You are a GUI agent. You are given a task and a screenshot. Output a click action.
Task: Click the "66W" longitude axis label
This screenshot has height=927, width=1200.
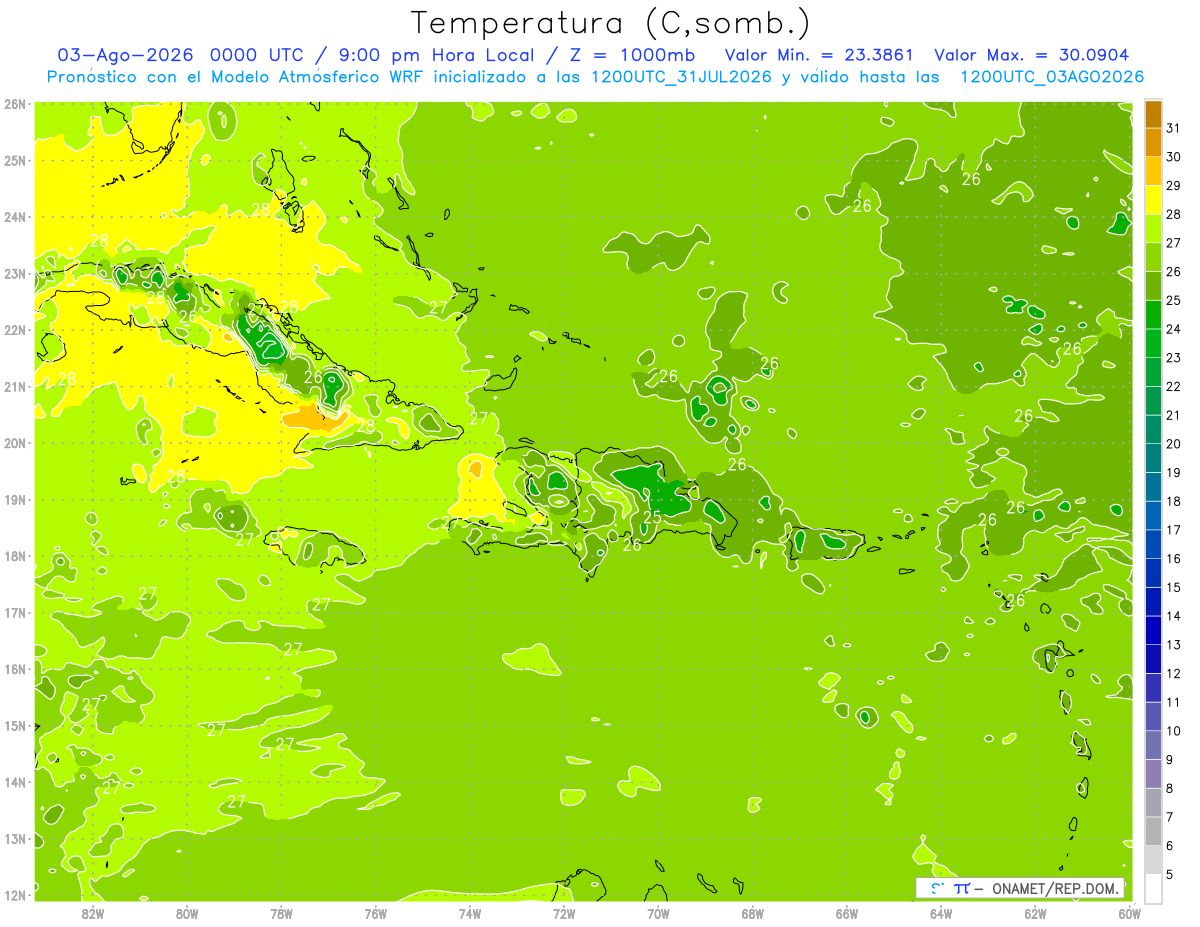(847, 914)
